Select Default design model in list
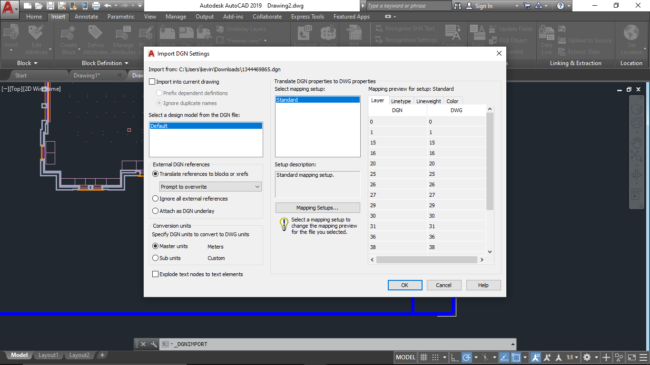Image resolution: width=650 pixels, height=365 pixels. click(206, 126)
